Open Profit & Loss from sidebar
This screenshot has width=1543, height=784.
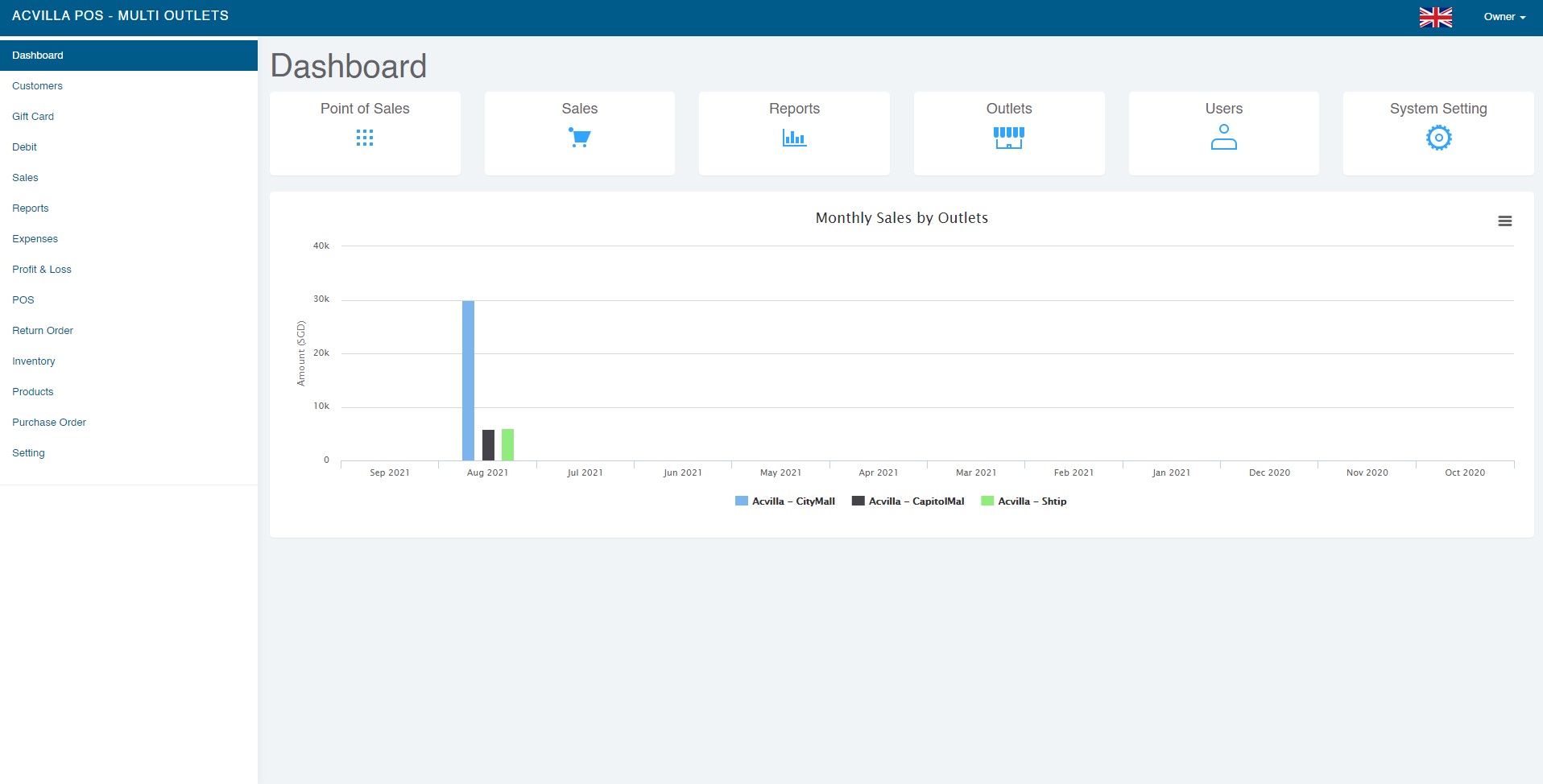[42, 270]
